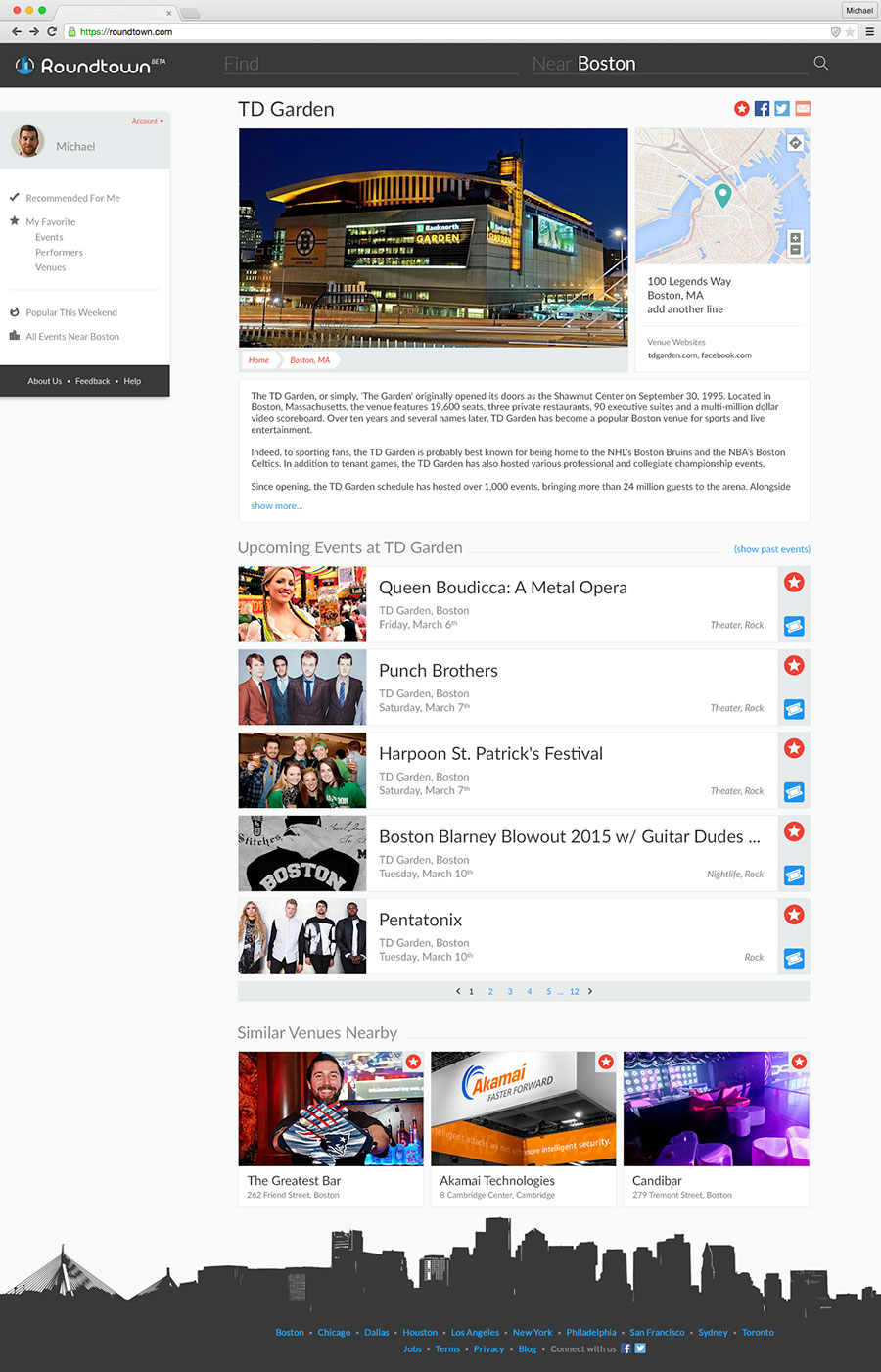Click the browser forward arrow

click(34, 31)
